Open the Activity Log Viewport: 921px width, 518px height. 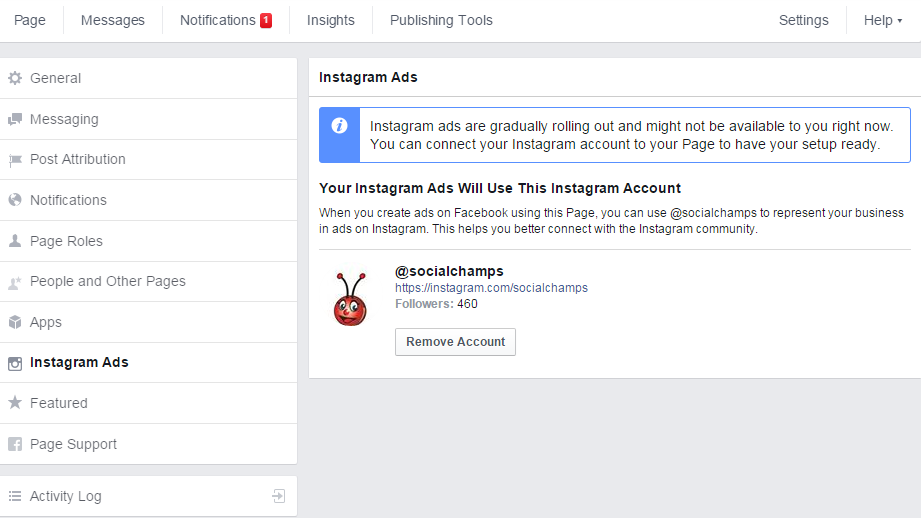click(x=149, y=496)
